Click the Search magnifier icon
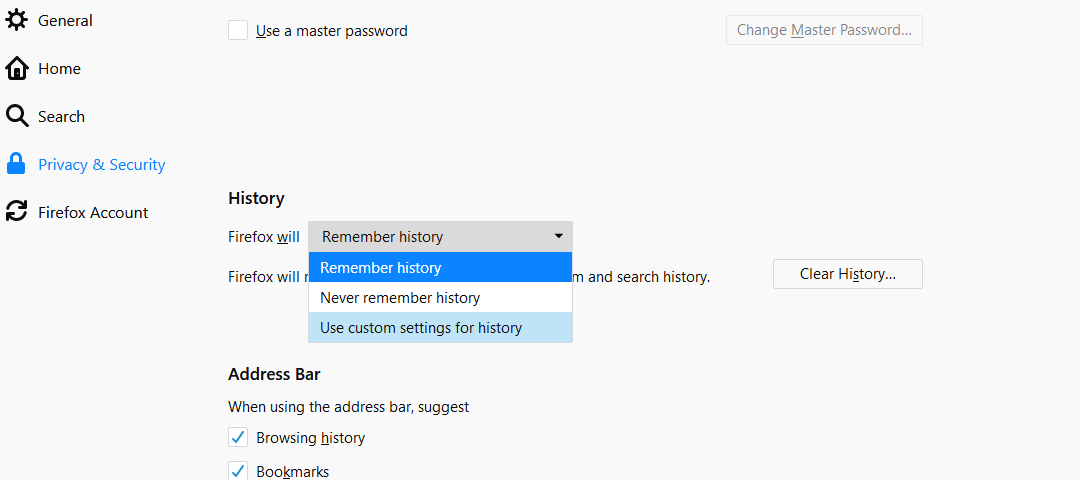The width and height of the screenshot is (1080, 480). pyautogui.click(x=17, y=116)
